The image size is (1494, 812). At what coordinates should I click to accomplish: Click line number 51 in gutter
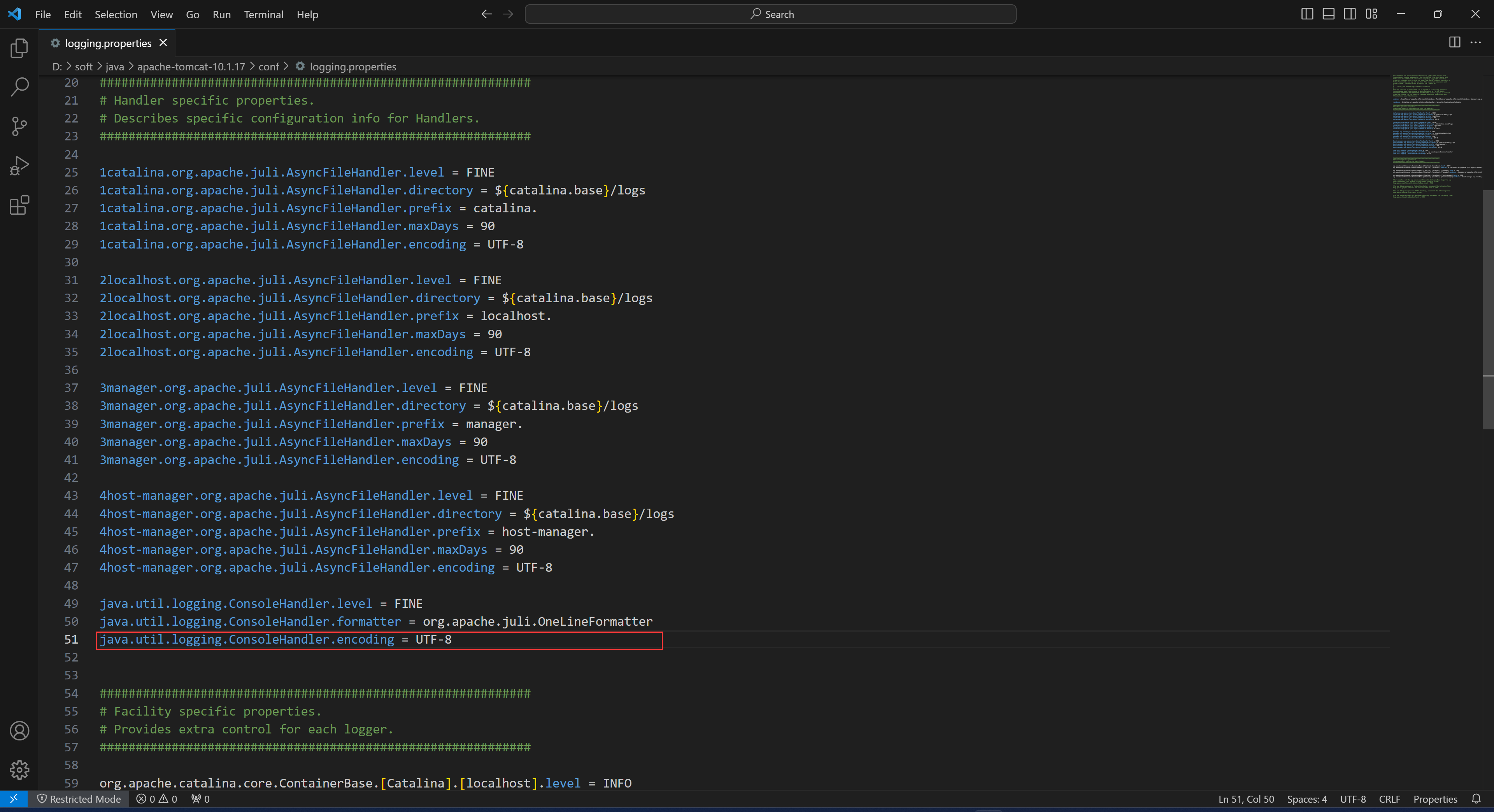[71, 639]
